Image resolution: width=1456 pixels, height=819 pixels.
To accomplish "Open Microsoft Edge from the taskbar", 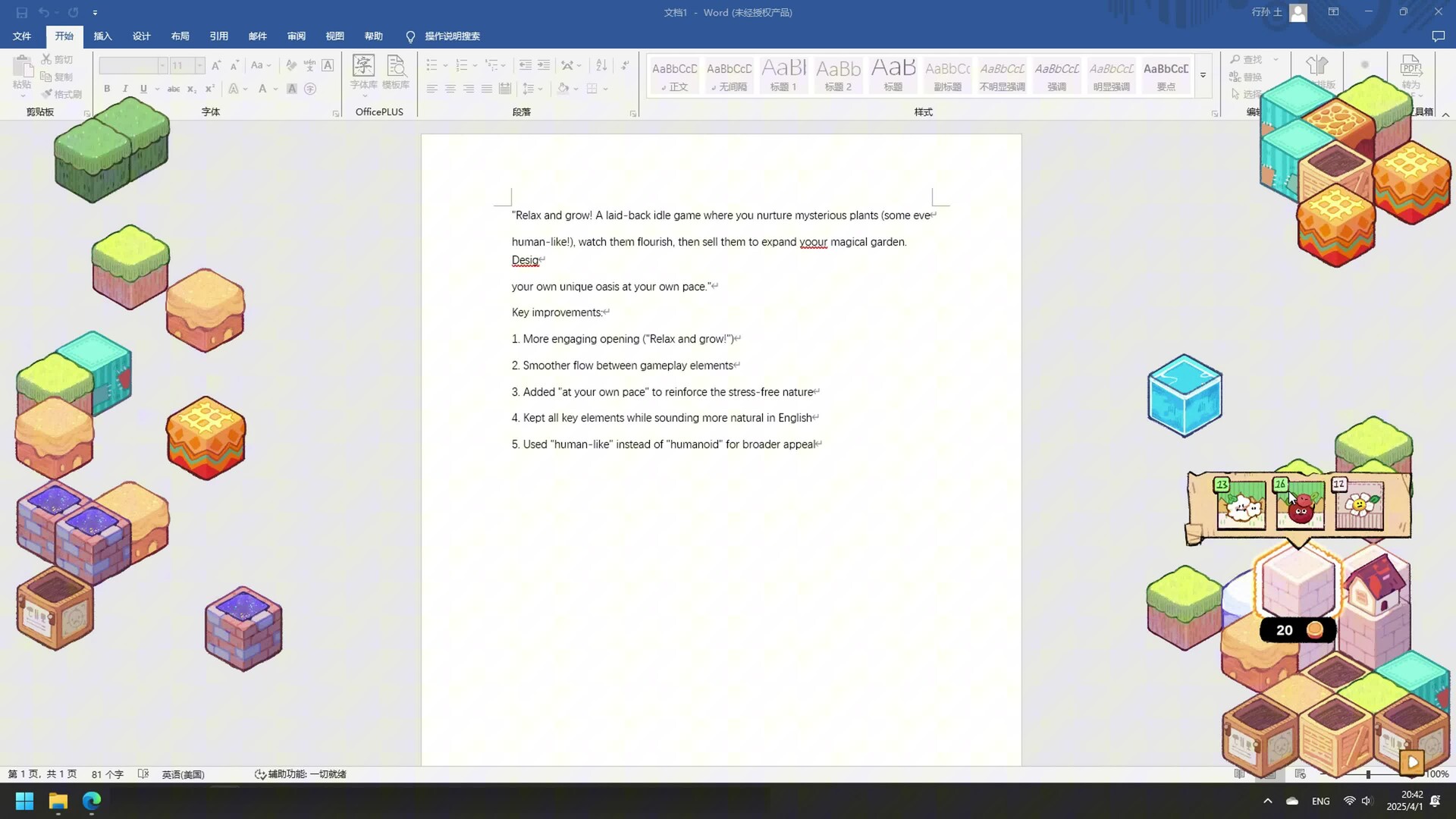I will (x=92, y=801).
